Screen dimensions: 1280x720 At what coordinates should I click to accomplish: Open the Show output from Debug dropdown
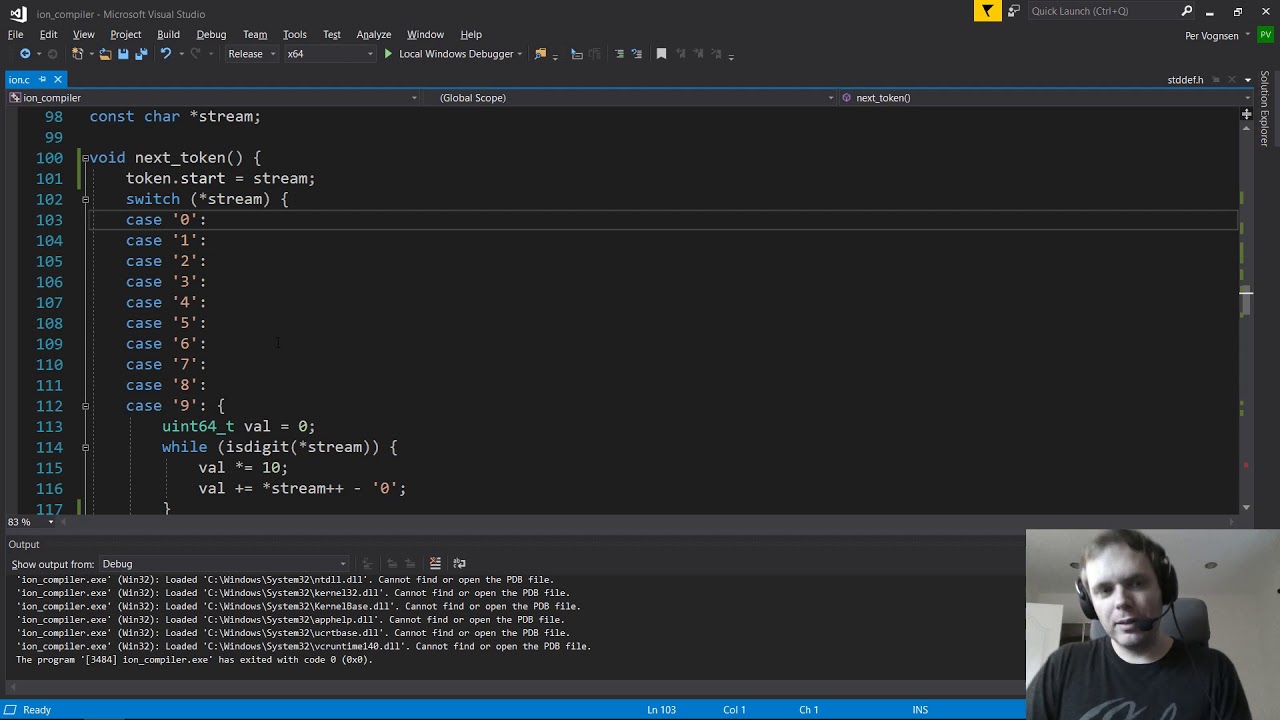pos(224,564)
